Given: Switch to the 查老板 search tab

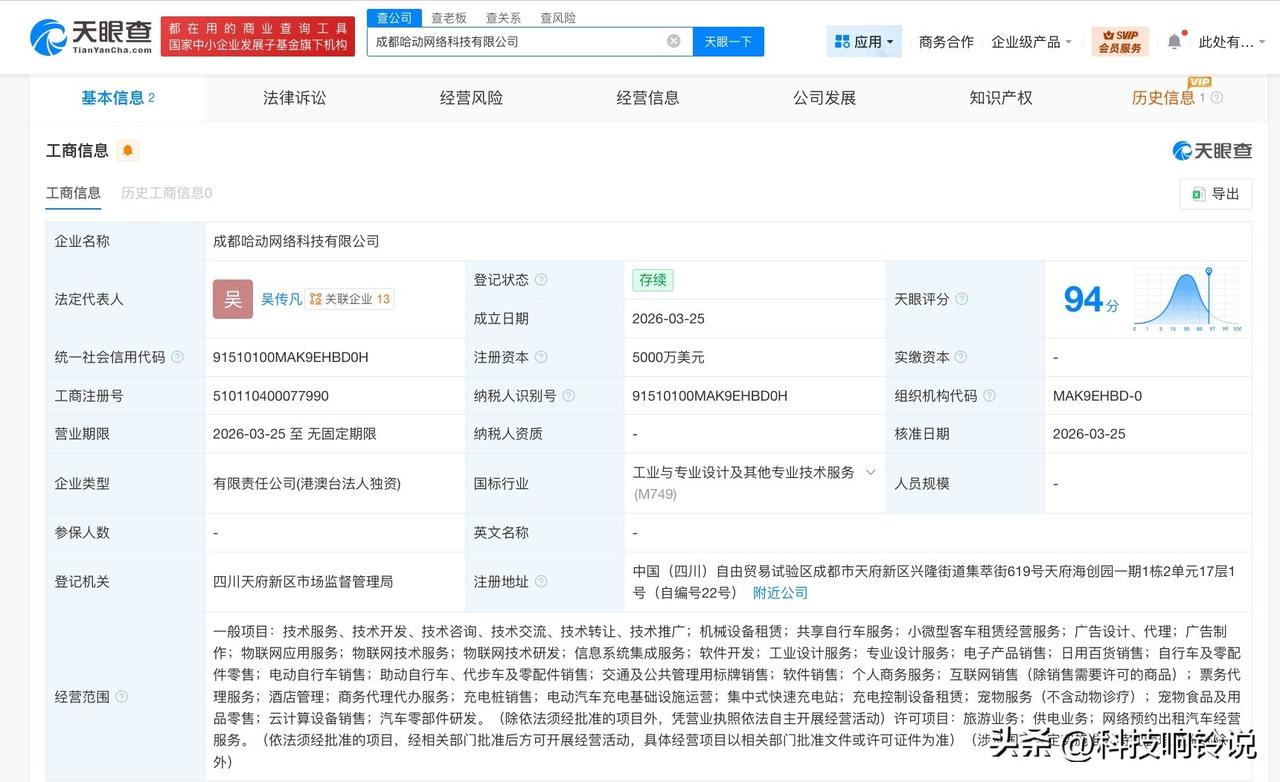Looking at the screenshot, I should (448, 17).
